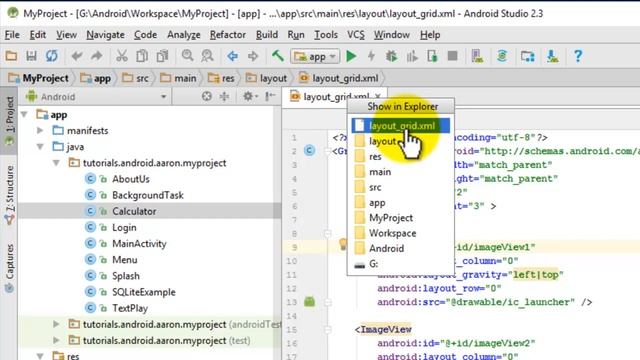Click the gutter class icon on line 2

click(309, 151)
